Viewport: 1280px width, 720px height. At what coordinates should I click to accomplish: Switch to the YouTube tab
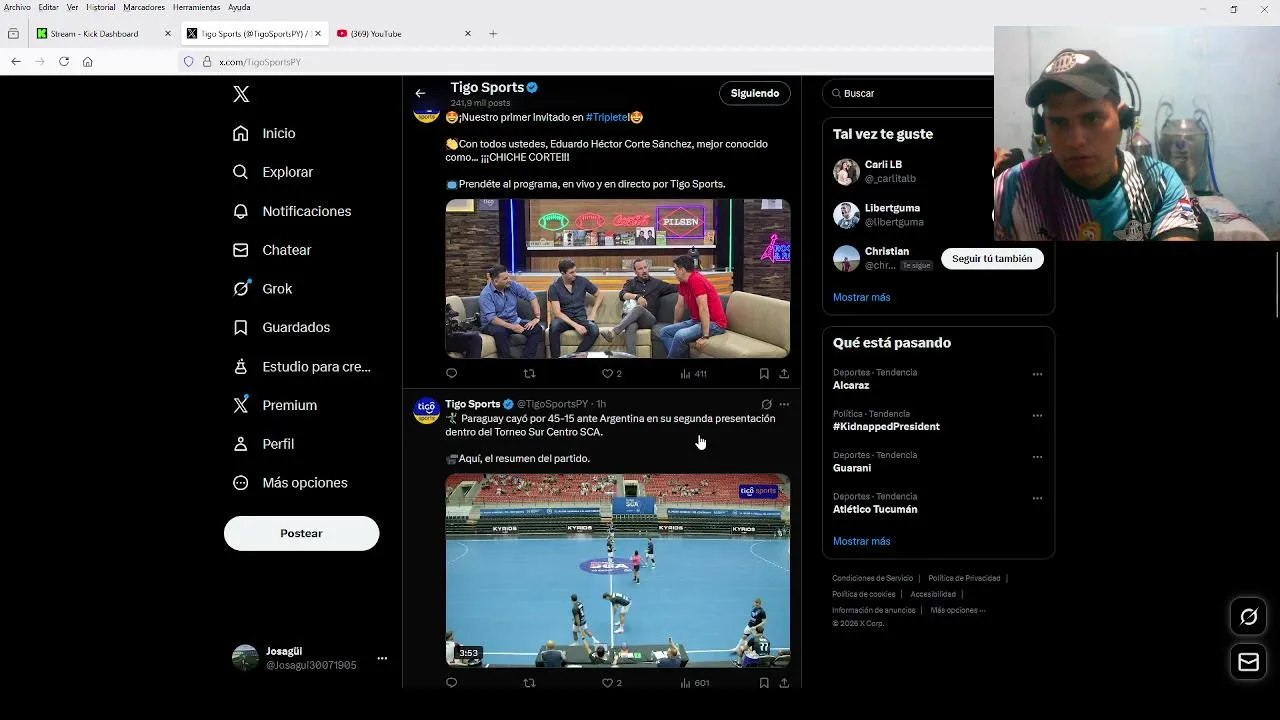404,33
